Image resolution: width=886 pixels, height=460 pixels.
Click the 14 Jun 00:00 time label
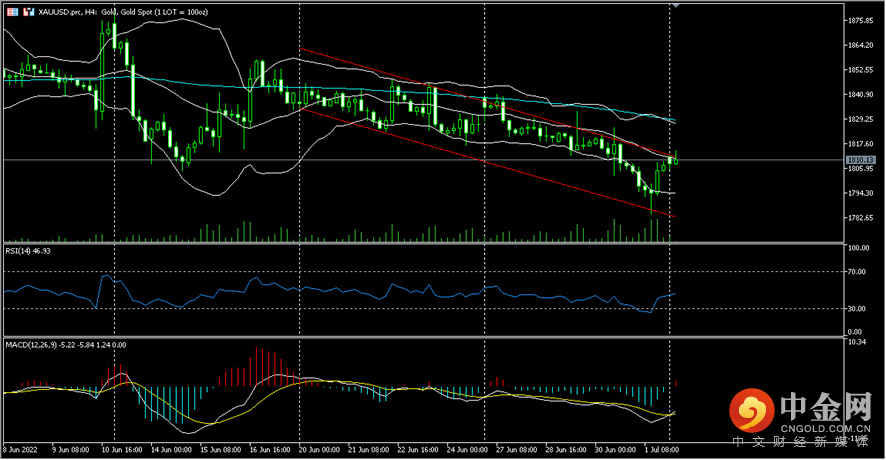click(x=171, y=450)
